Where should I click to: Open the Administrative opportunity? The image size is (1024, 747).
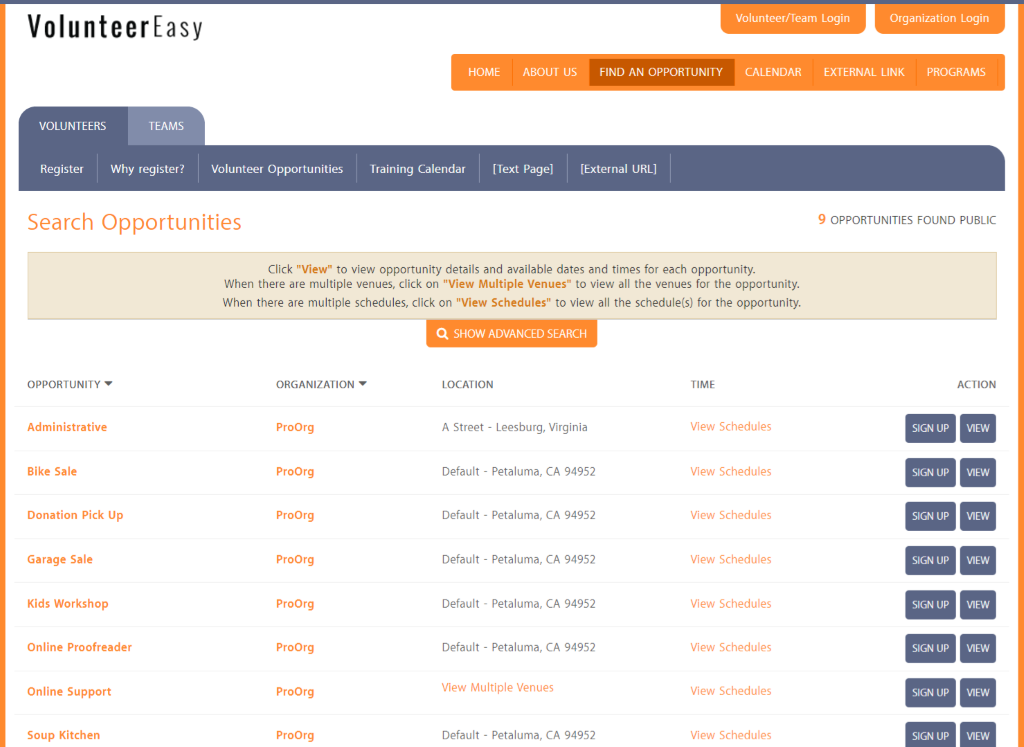(67, 427)
